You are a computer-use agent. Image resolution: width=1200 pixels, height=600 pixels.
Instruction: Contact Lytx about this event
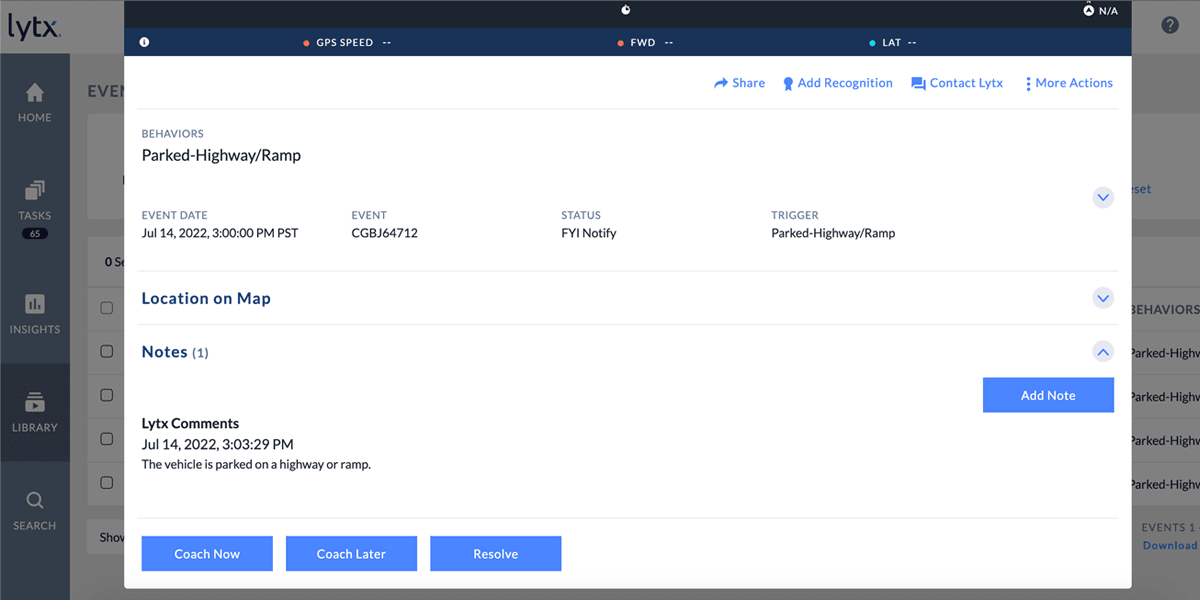957,83
